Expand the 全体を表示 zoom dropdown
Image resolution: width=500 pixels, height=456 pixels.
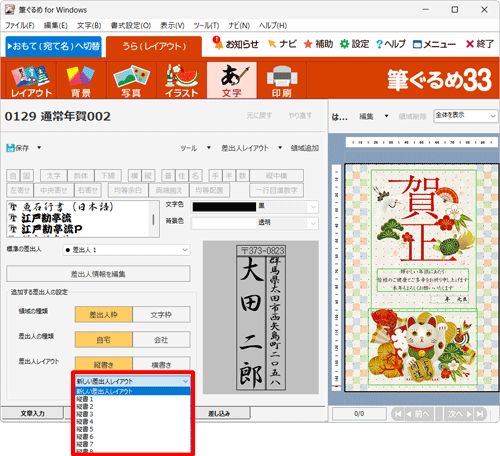tap(465, 116)
